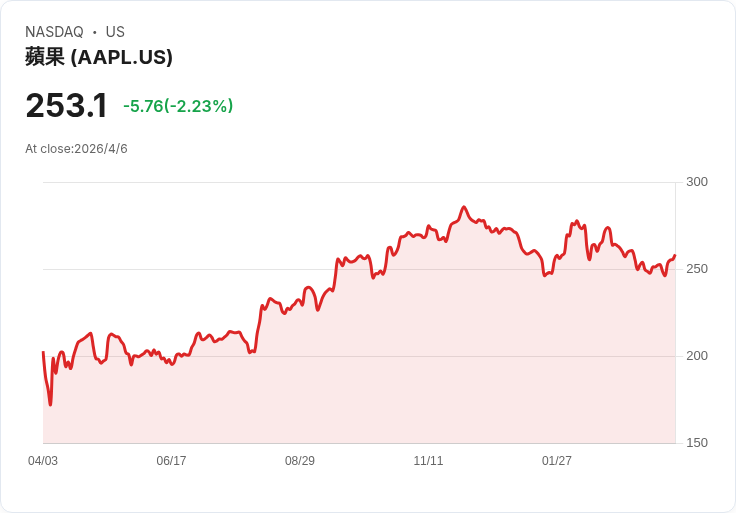This screenshot has width=736, height=513.
Task: Open the 蘋果 (AAPL.US) stock title
Action: pos(99,57)
